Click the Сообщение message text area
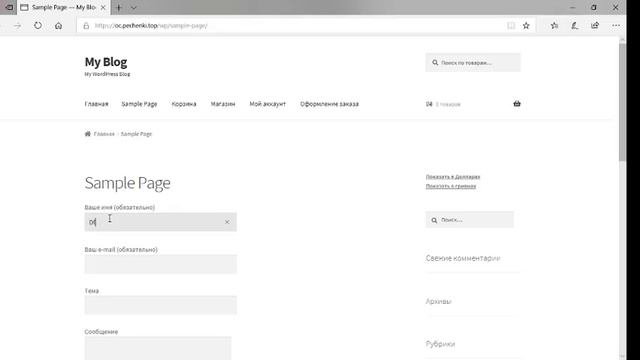 [158, 348]
